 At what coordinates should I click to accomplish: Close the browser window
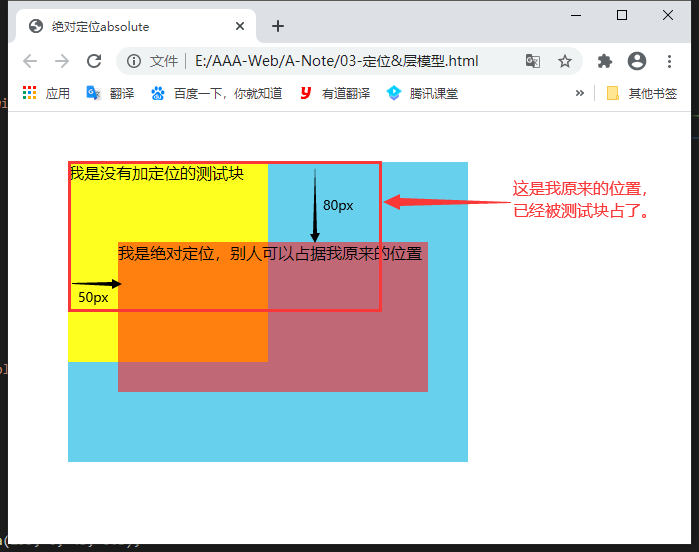coord(668,15)
